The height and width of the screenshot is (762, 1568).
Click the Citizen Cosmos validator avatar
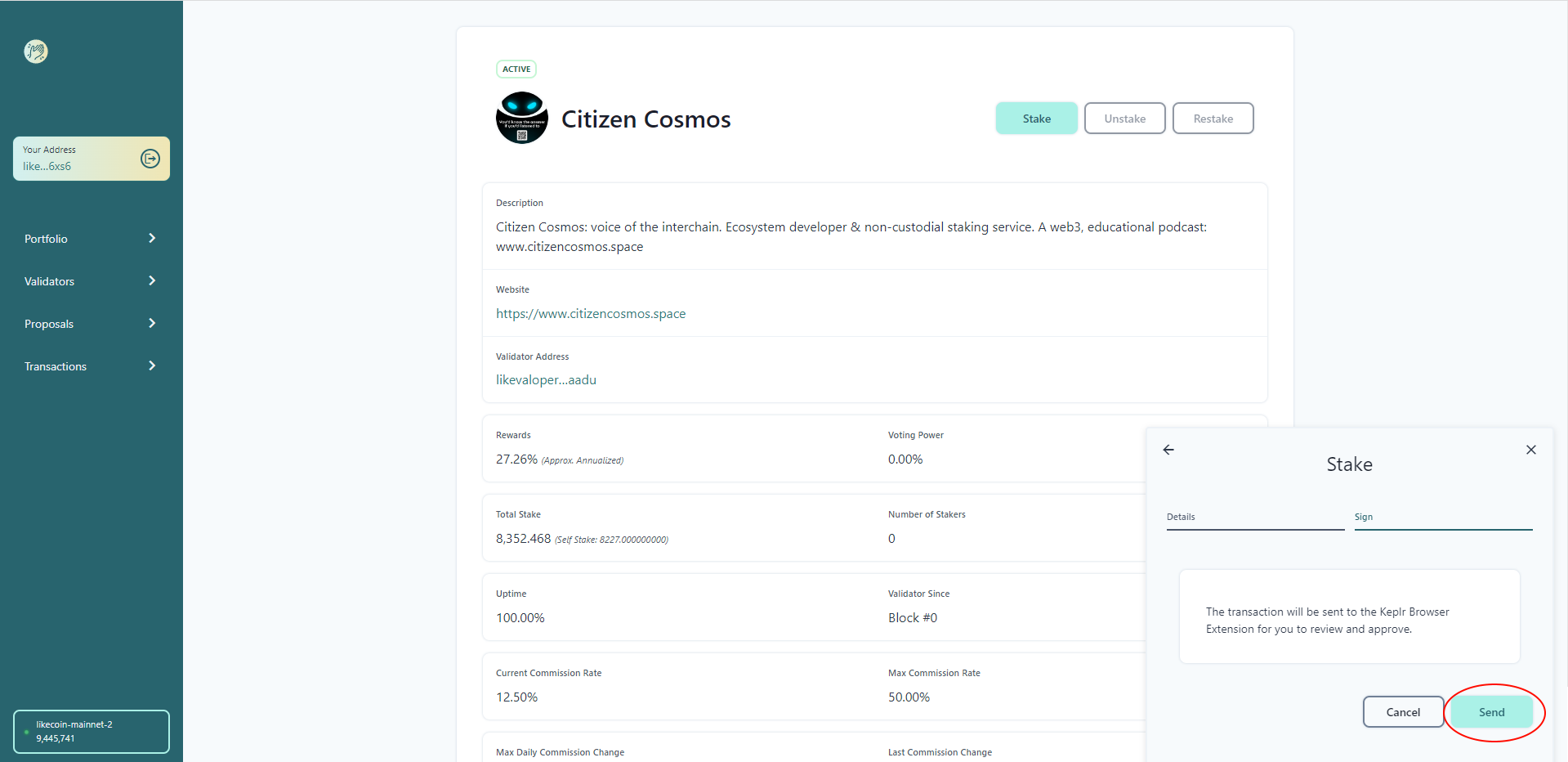[x=522, y=118]
